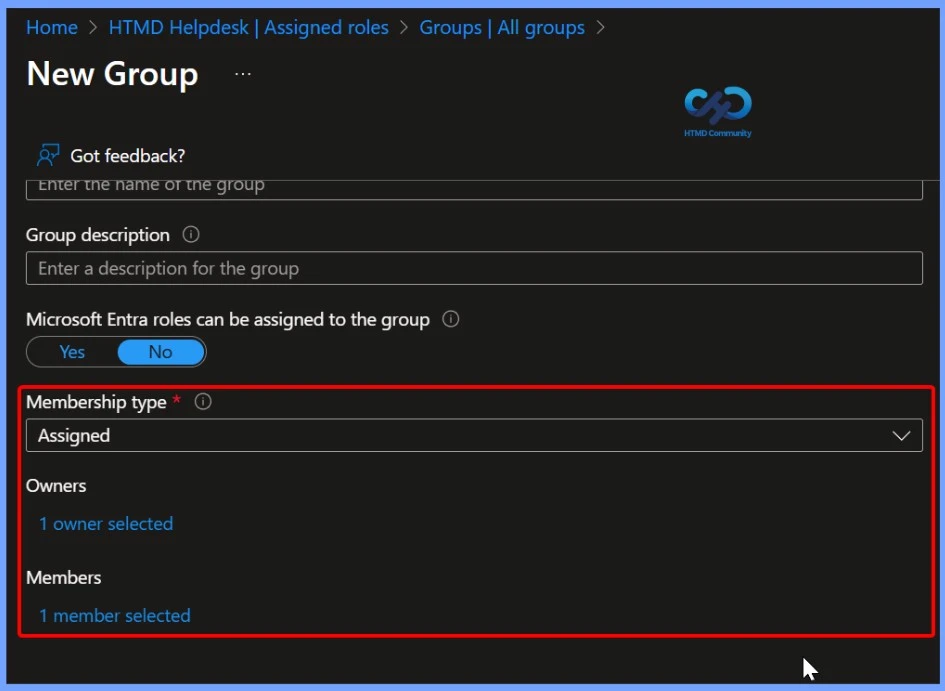Keep Entra role assignment disabled by clicking No
This screenshot has width=945, height=691.
click(160, 351)
